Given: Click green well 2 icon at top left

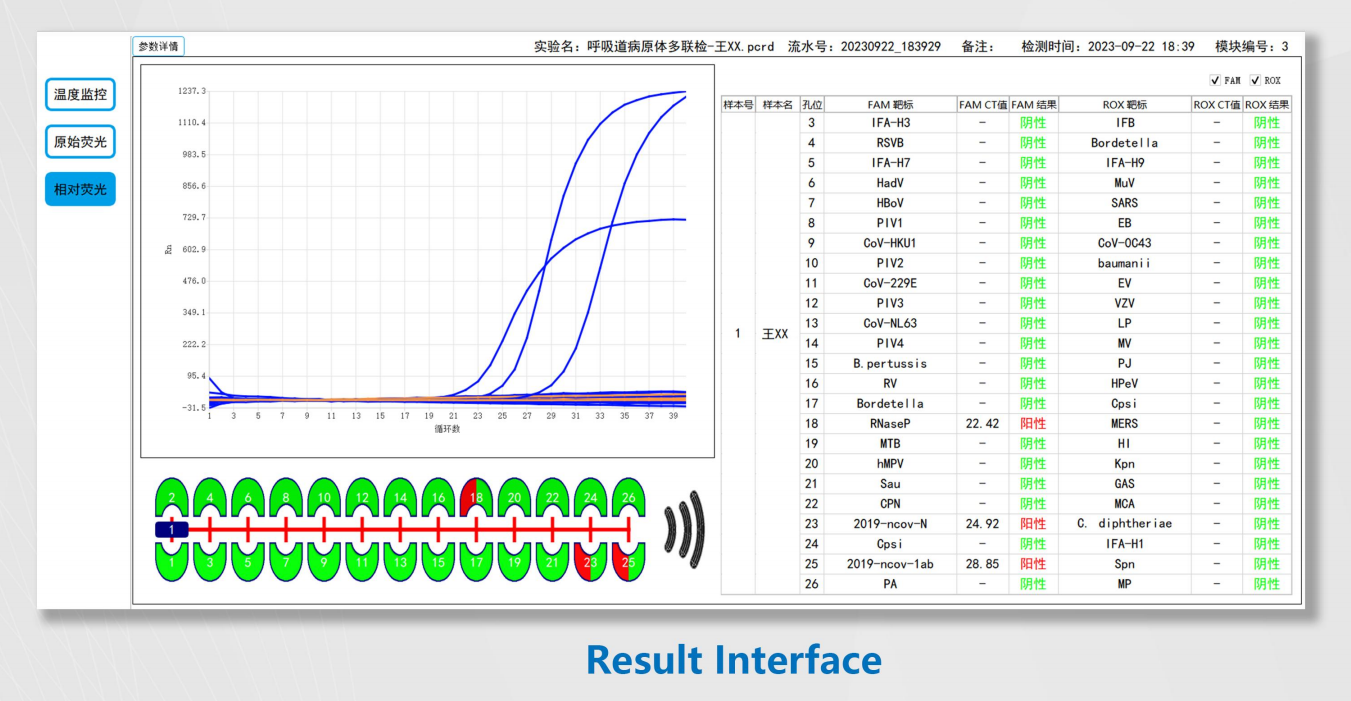Looking at the screenshot, I should tap(172, 497).
